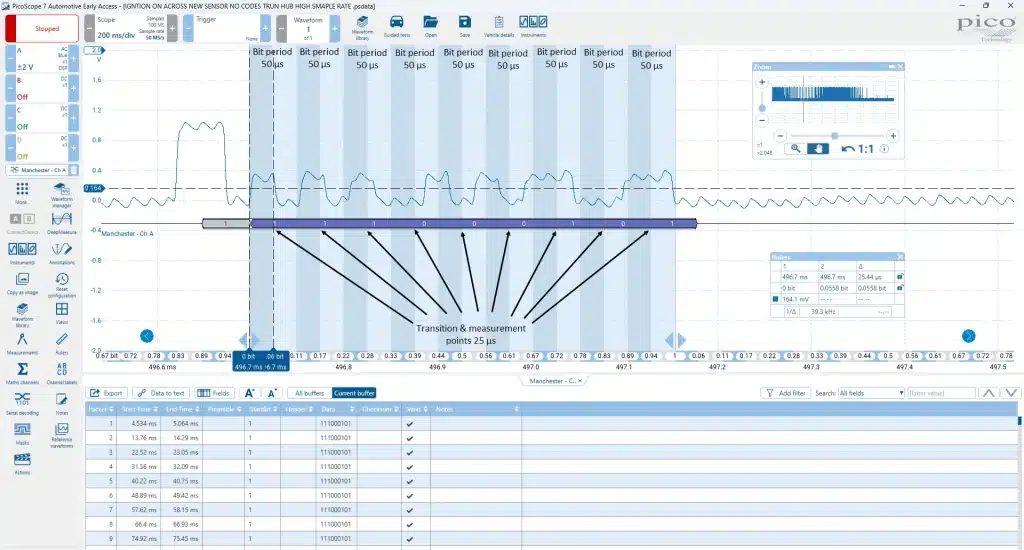Go to previous waveform with left circle arrow
The image size is (1024, 550).
(x=147, y=336)
